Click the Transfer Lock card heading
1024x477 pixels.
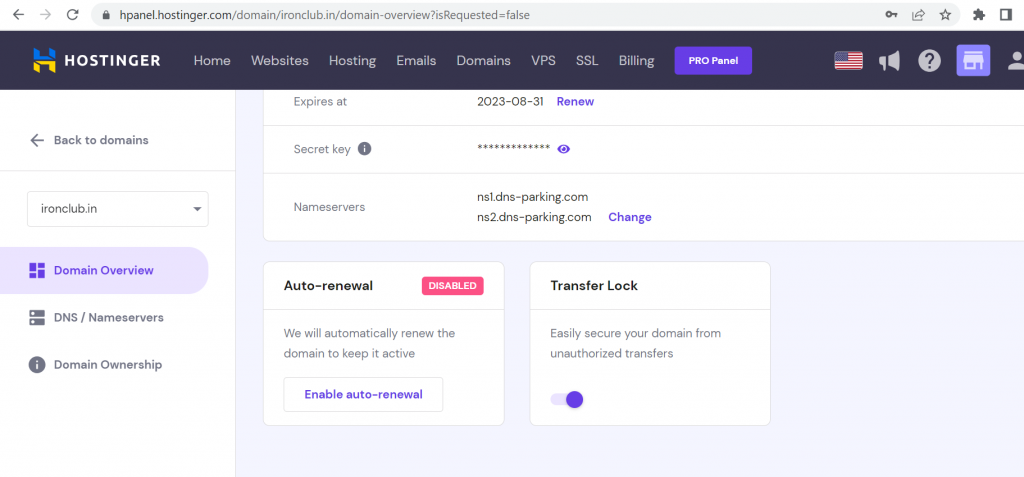(x=594, y=286)
